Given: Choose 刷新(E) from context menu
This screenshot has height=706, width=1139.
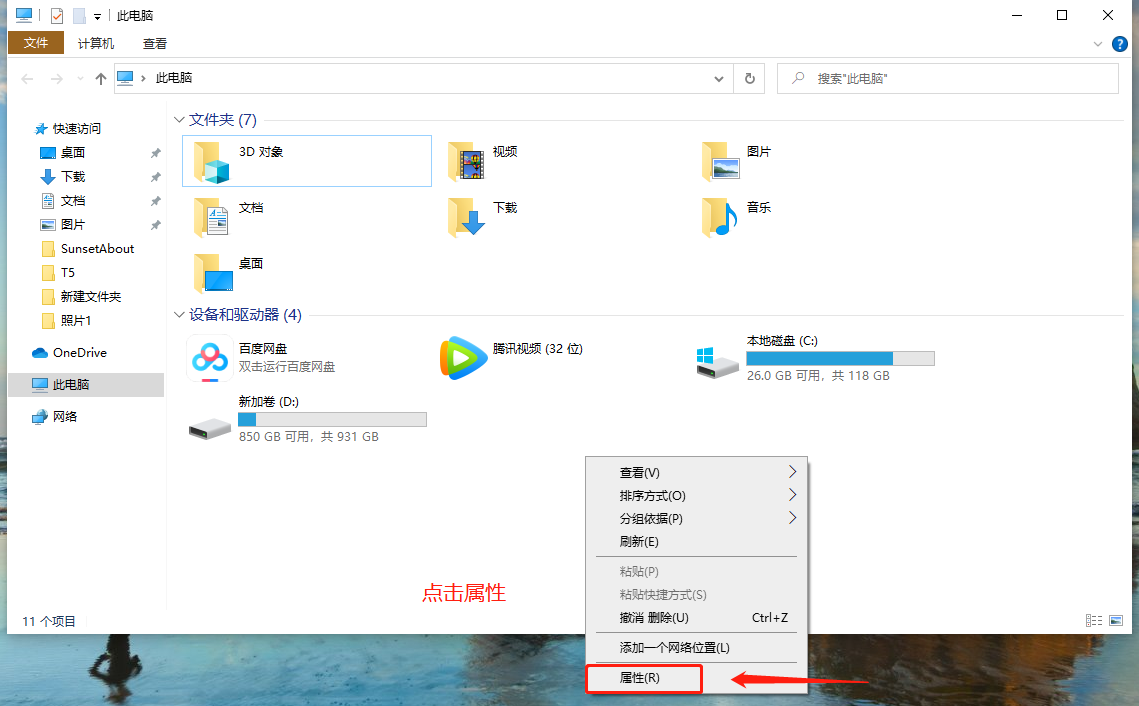Looking at the screenshot, I should [x=697, y=542].
